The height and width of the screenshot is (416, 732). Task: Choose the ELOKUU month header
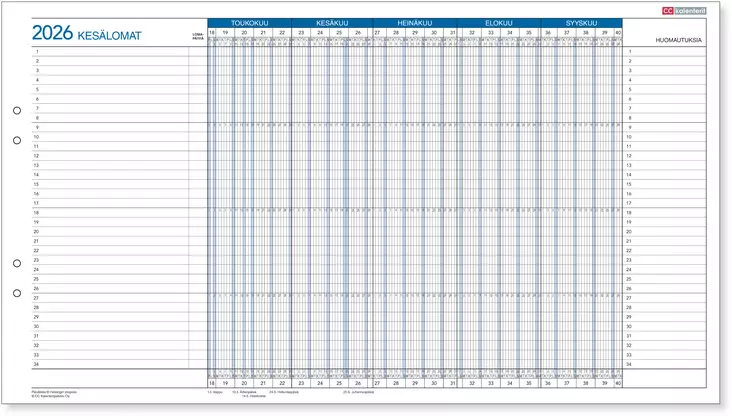[498, 22]
